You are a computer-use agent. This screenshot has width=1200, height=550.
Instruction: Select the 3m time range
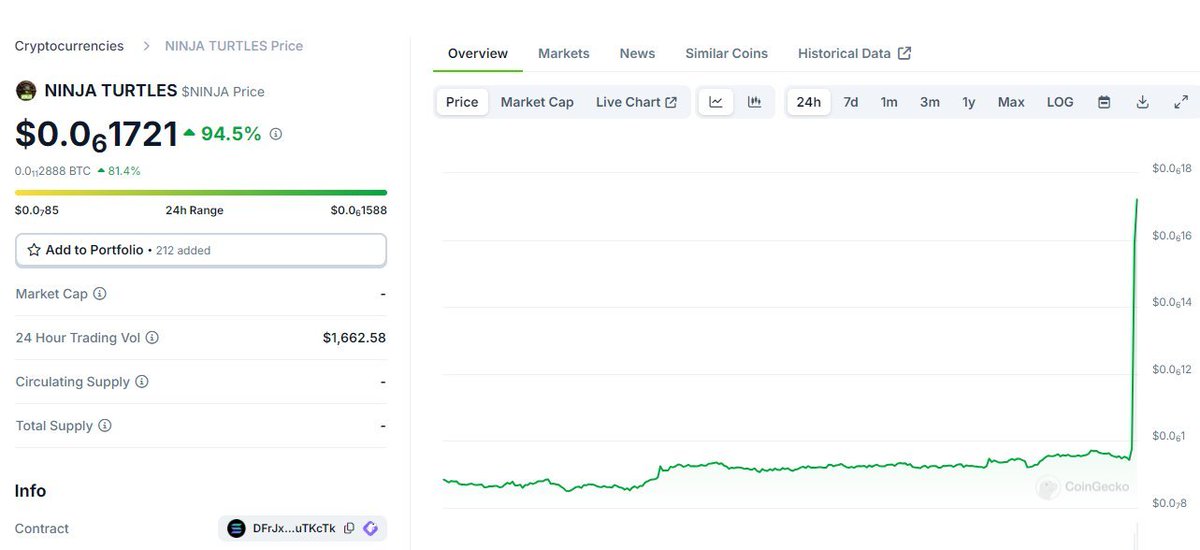[x=930, y=102]
